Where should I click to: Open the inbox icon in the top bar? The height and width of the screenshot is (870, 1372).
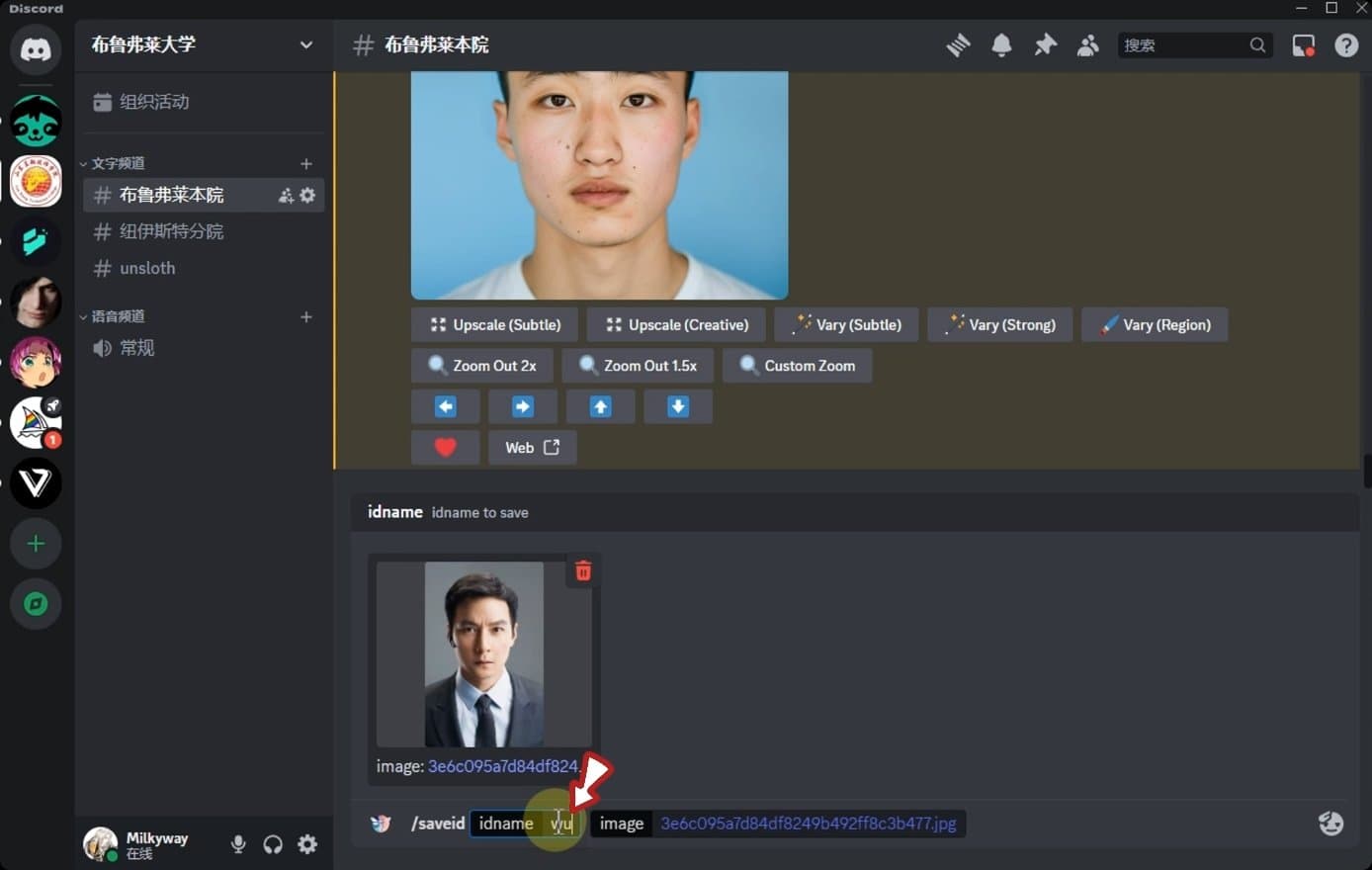click(x=1304, y=44)
